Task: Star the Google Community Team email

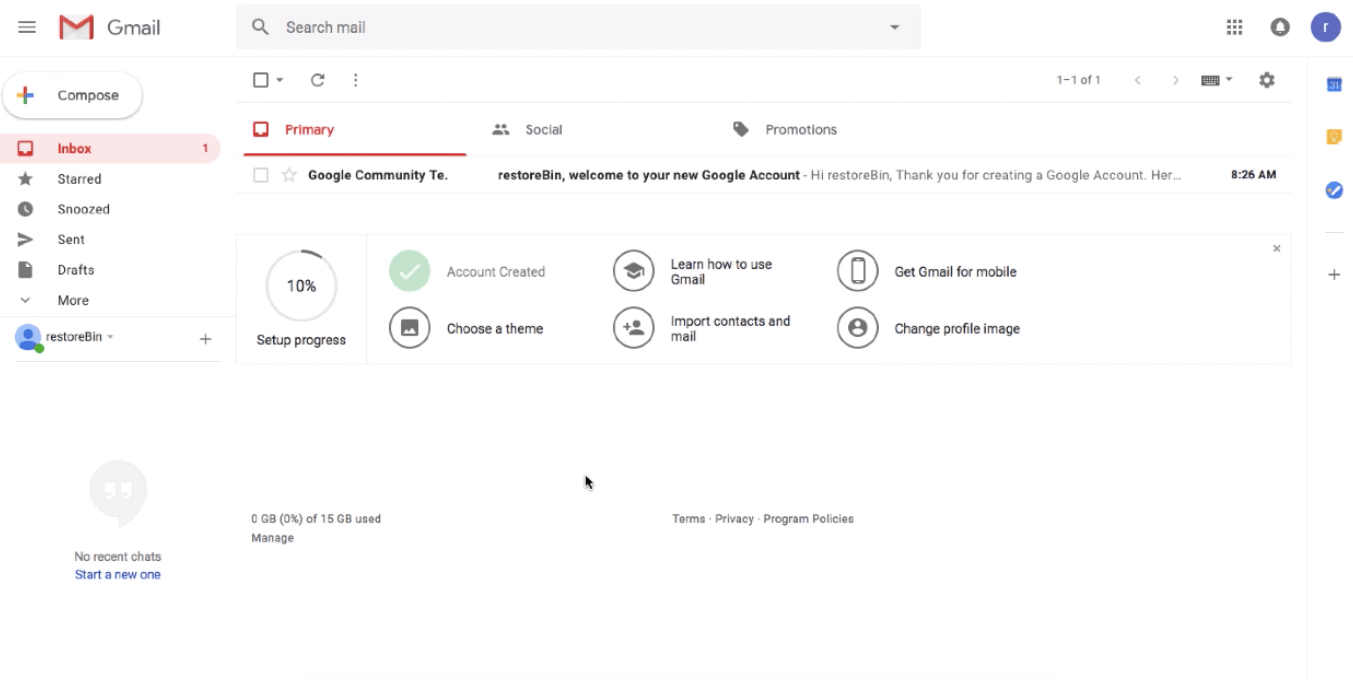Action: (x=289, y=175)
